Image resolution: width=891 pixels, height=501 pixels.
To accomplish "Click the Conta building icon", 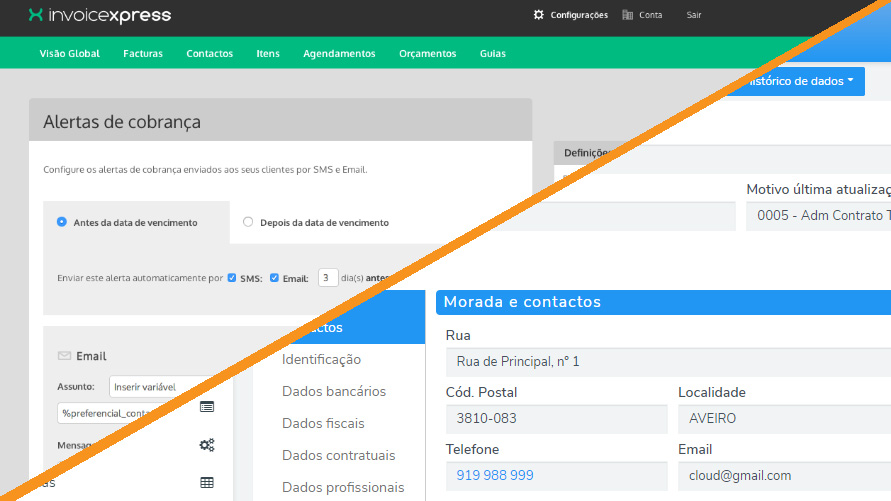I will coord(628,15).
